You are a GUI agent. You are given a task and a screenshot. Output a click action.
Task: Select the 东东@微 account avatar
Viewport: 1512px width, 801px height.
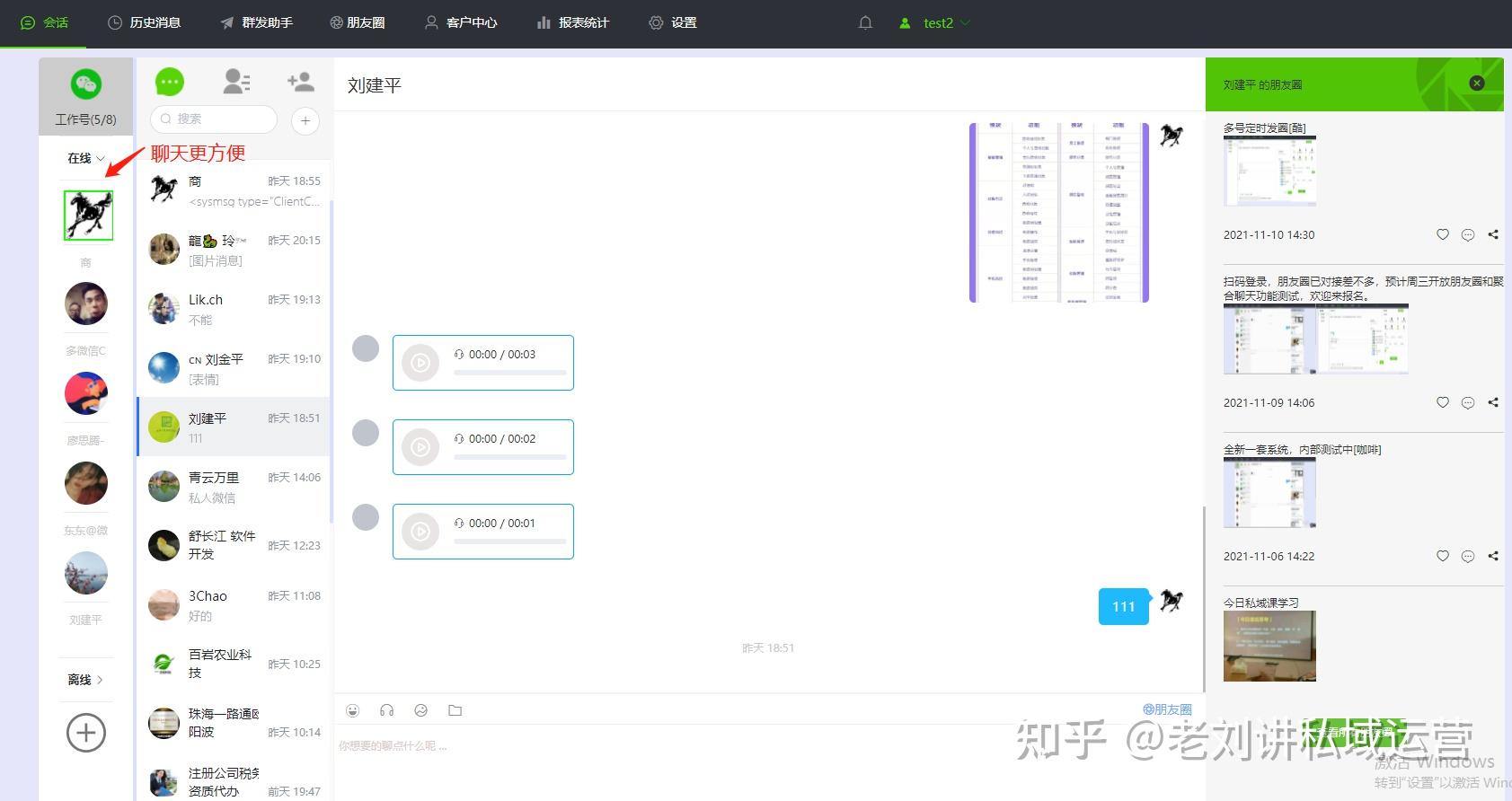point(86,483)
